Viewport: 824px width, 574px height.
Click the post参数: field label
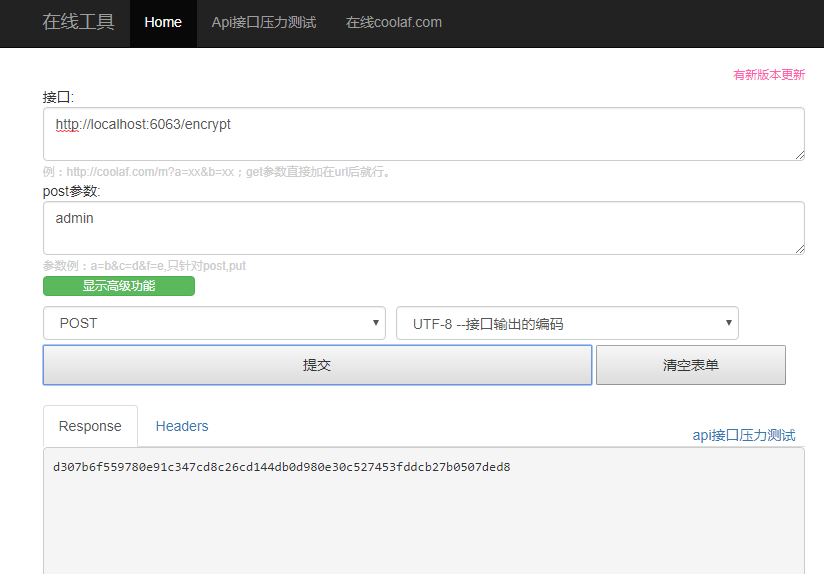(71, 191)
